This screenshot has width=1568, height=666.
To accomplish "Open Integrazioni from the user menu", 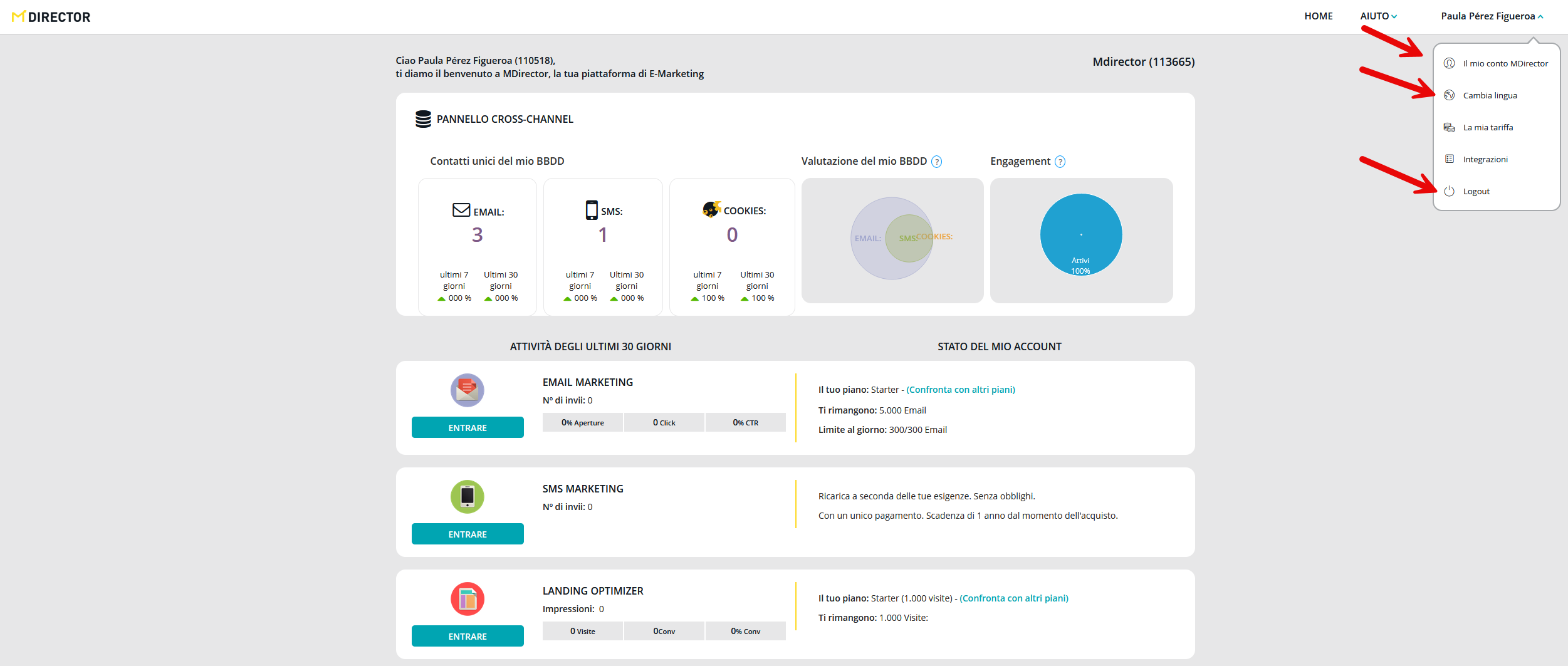I will [x=1485, y=159].
